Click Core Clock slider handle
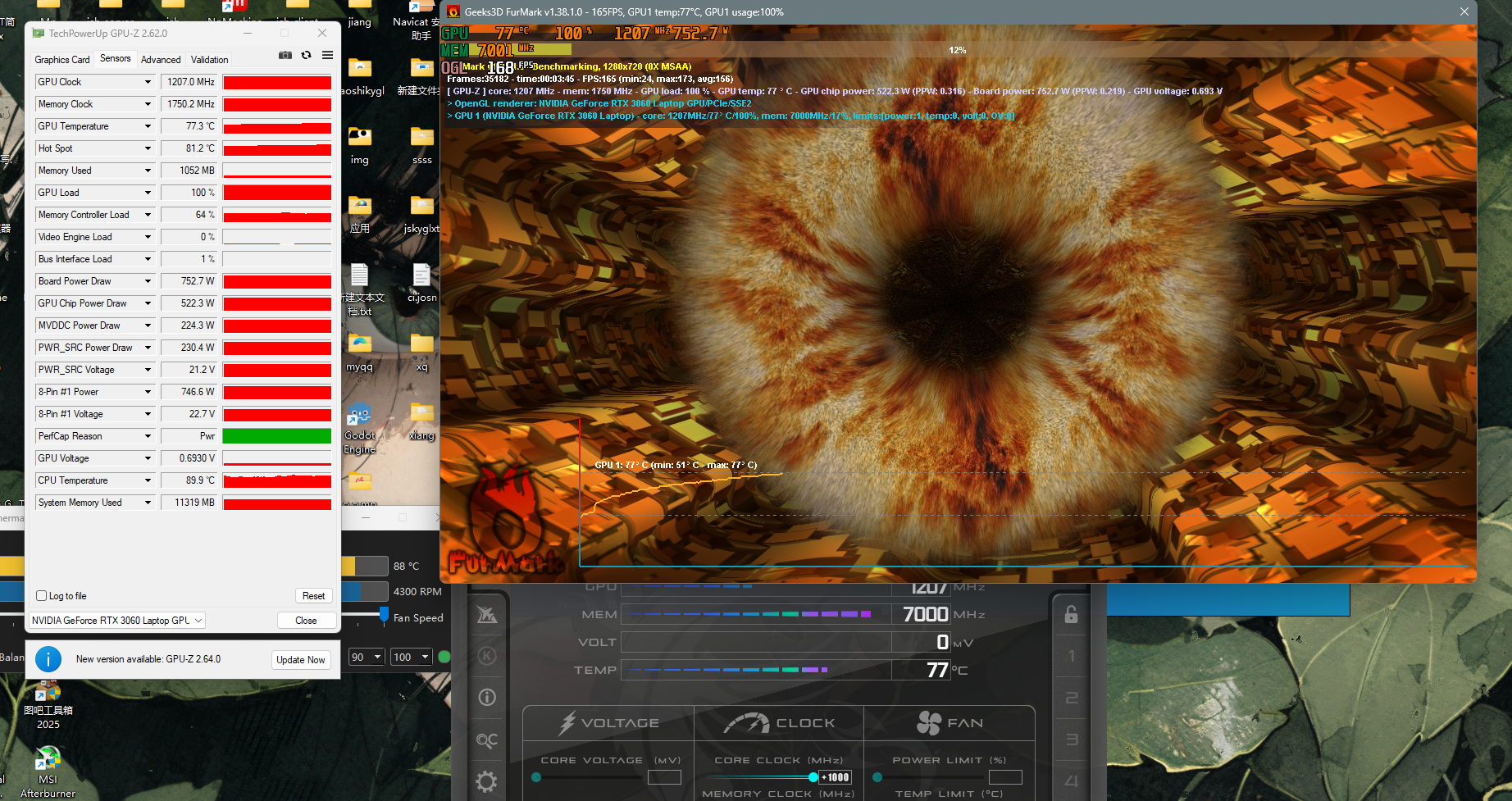The image size is (1512, 801). coord(813,777)
